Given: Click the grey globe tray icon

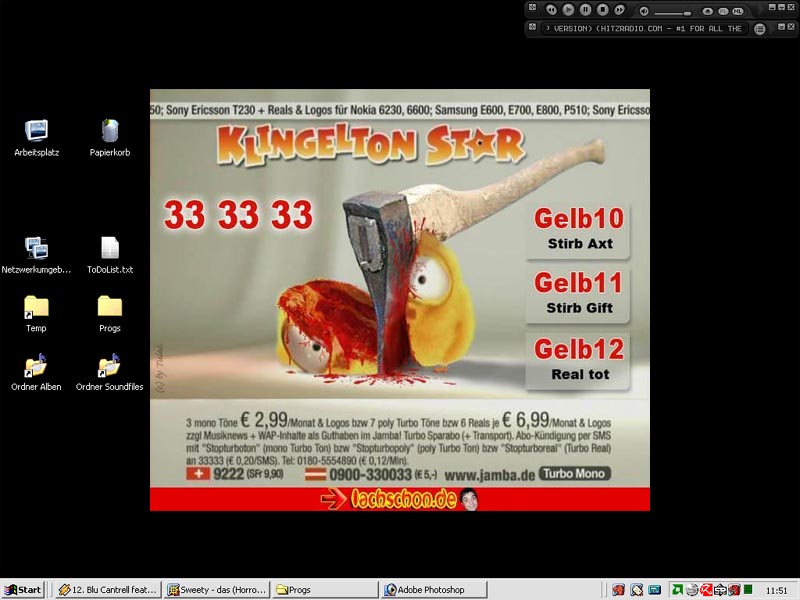Looking at the screenshot, I should coord(692,590).
